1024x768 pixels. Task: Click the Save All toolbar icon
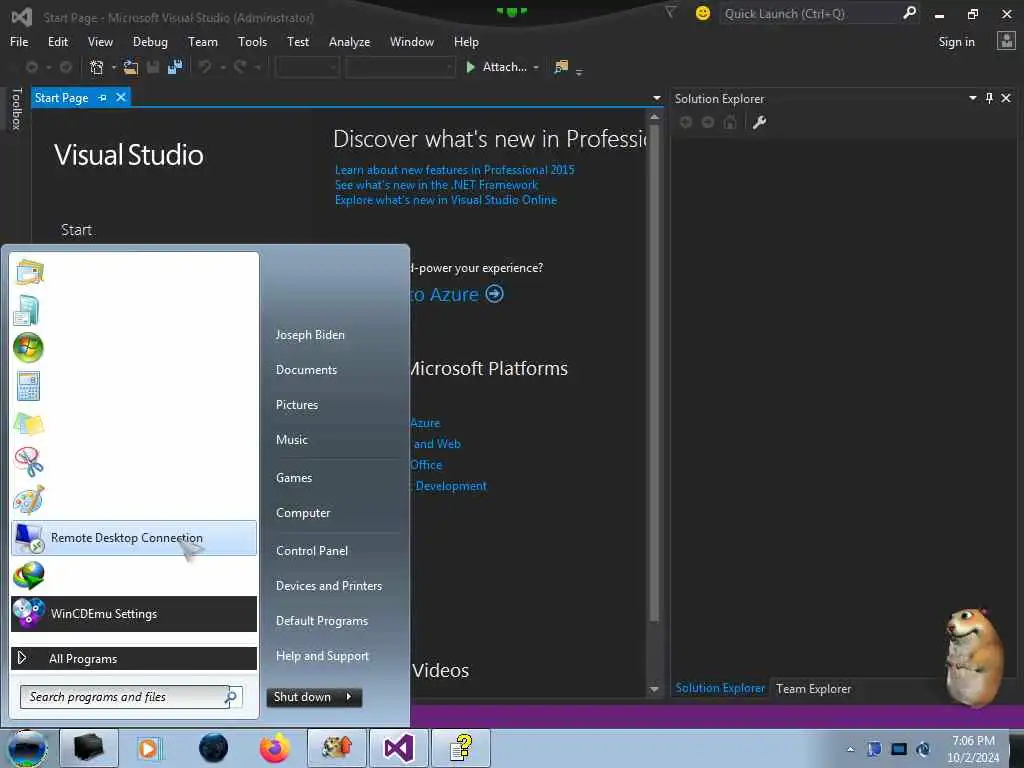pyautogui.click(x=175, y=67)
